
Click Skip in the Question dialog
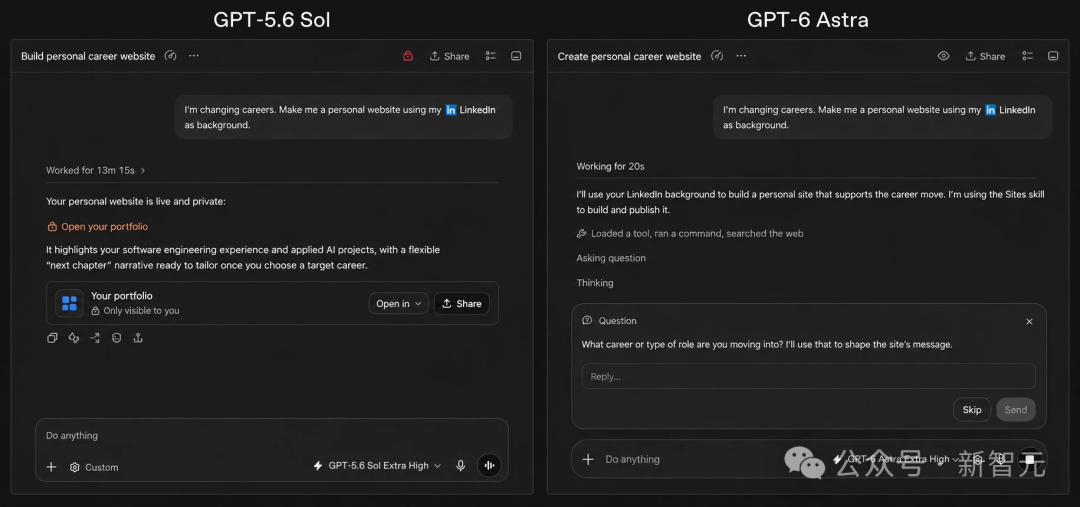pyautogui.click(x=972, y=409)
